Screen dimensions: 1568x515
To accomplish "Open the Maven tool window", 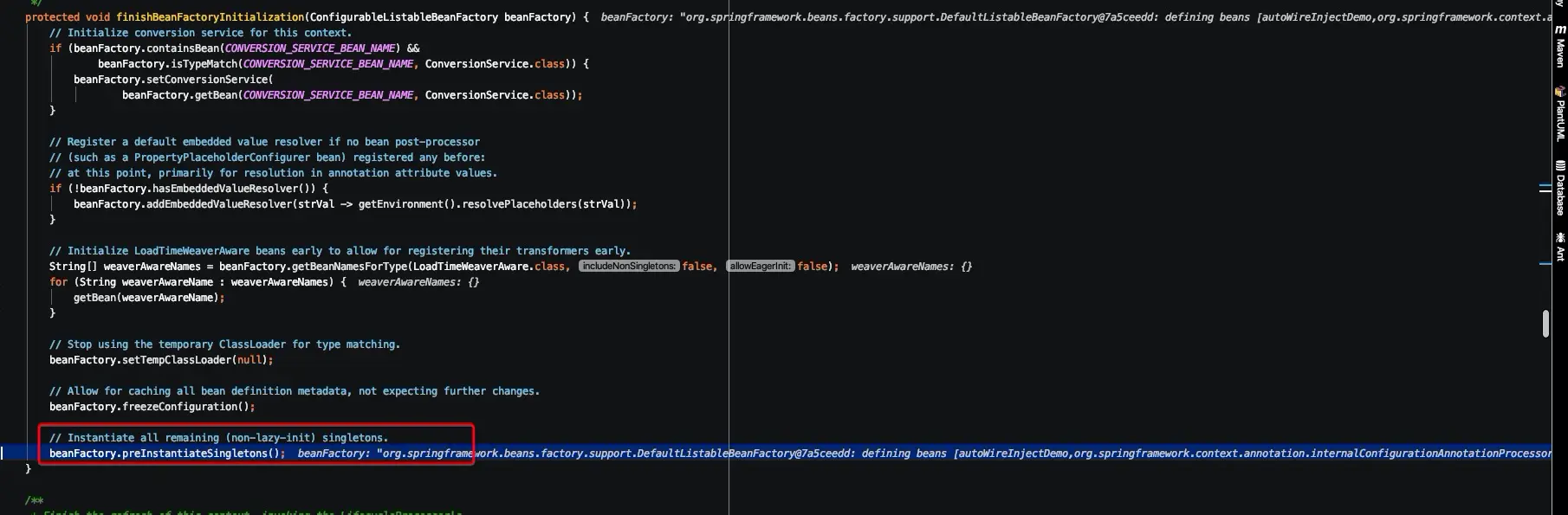I will point(1560,47).
